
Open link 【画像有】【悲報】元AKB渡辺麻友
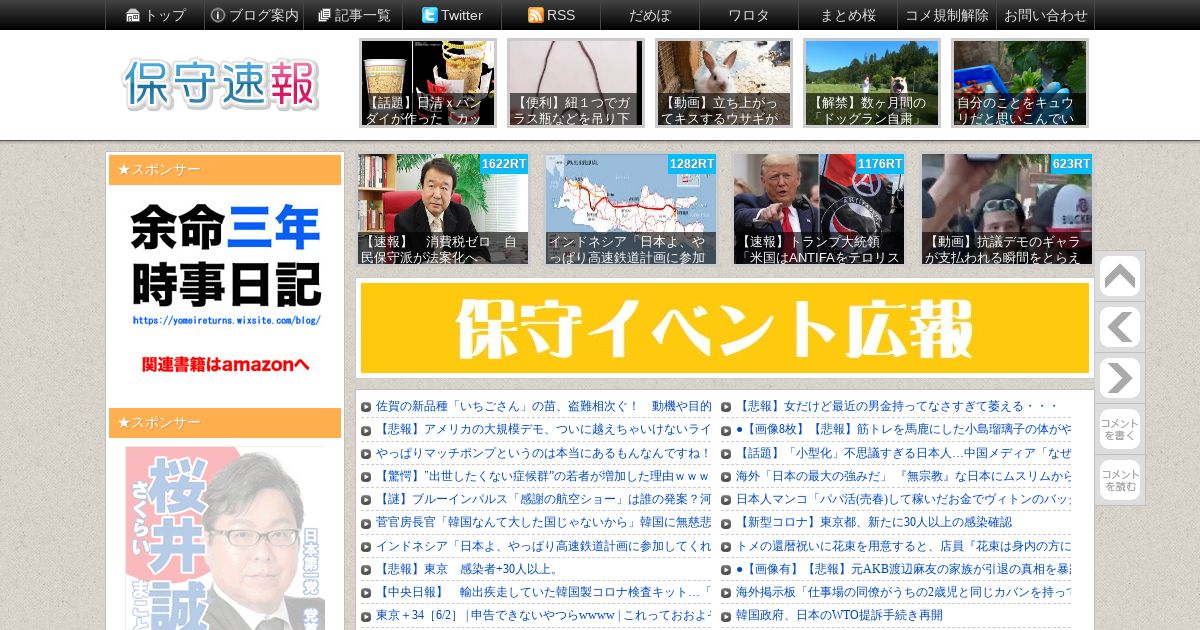coord(903,569)
